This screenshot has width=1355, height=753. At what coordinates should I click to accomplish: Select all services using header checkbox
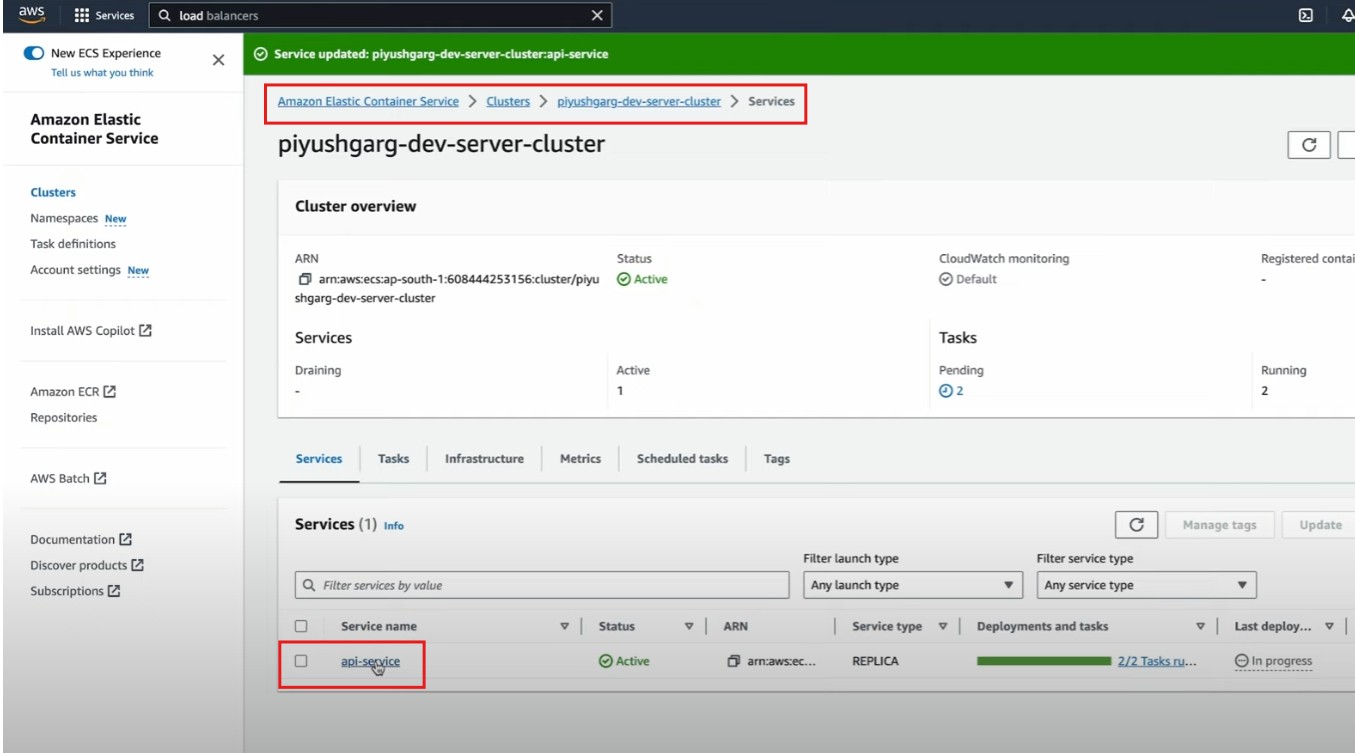301,626
